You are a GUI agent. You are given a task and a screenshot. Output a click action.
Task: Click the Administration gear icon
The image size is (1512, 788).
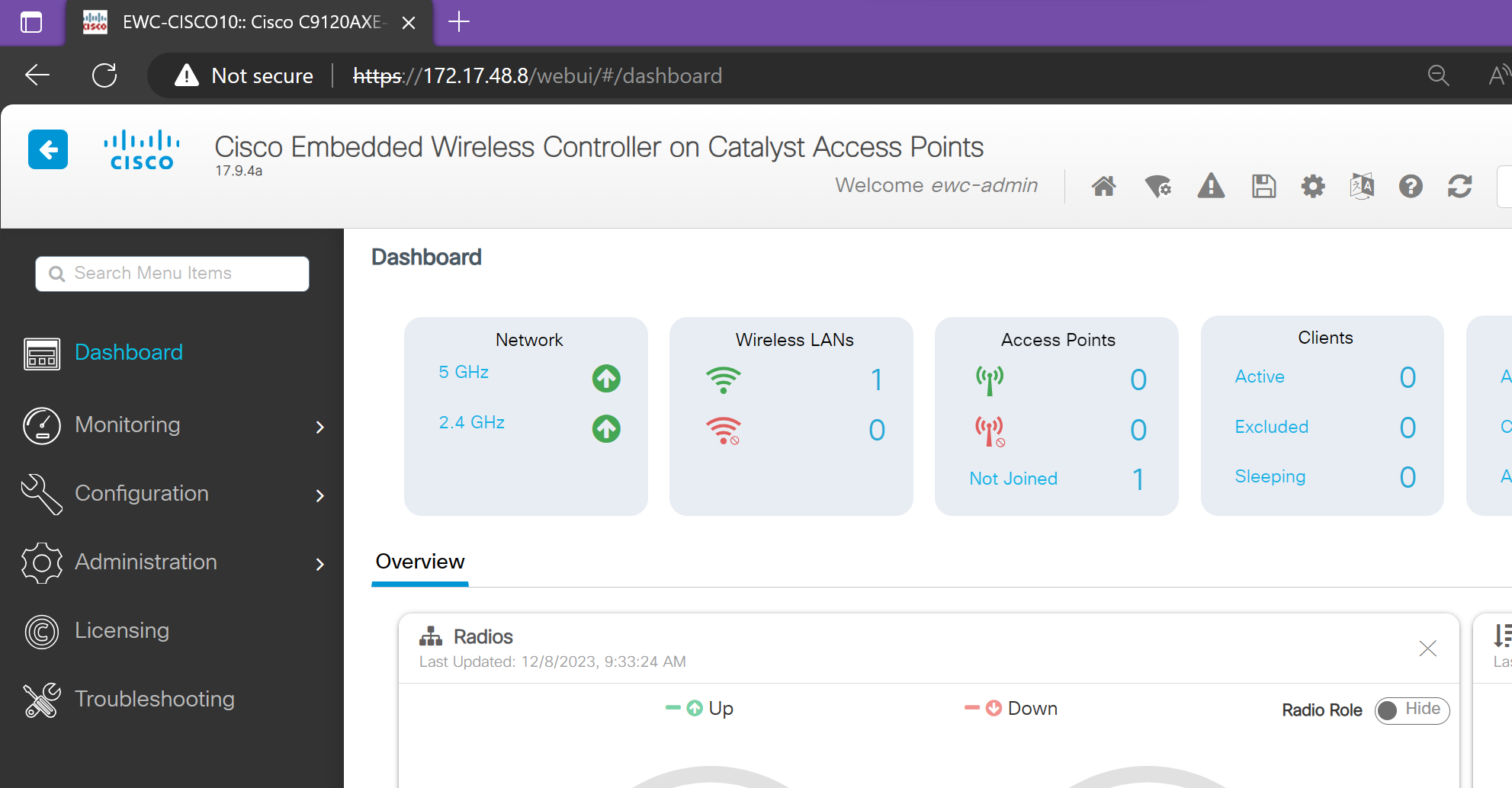click(x=42, y=563)
